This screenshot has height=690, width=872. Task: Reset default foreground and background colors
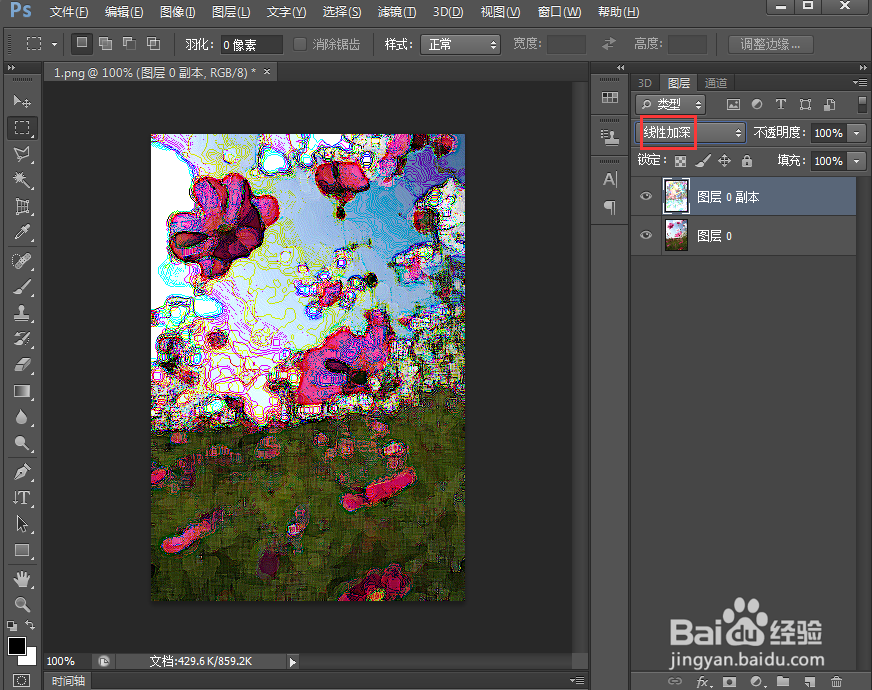[12, 626]
